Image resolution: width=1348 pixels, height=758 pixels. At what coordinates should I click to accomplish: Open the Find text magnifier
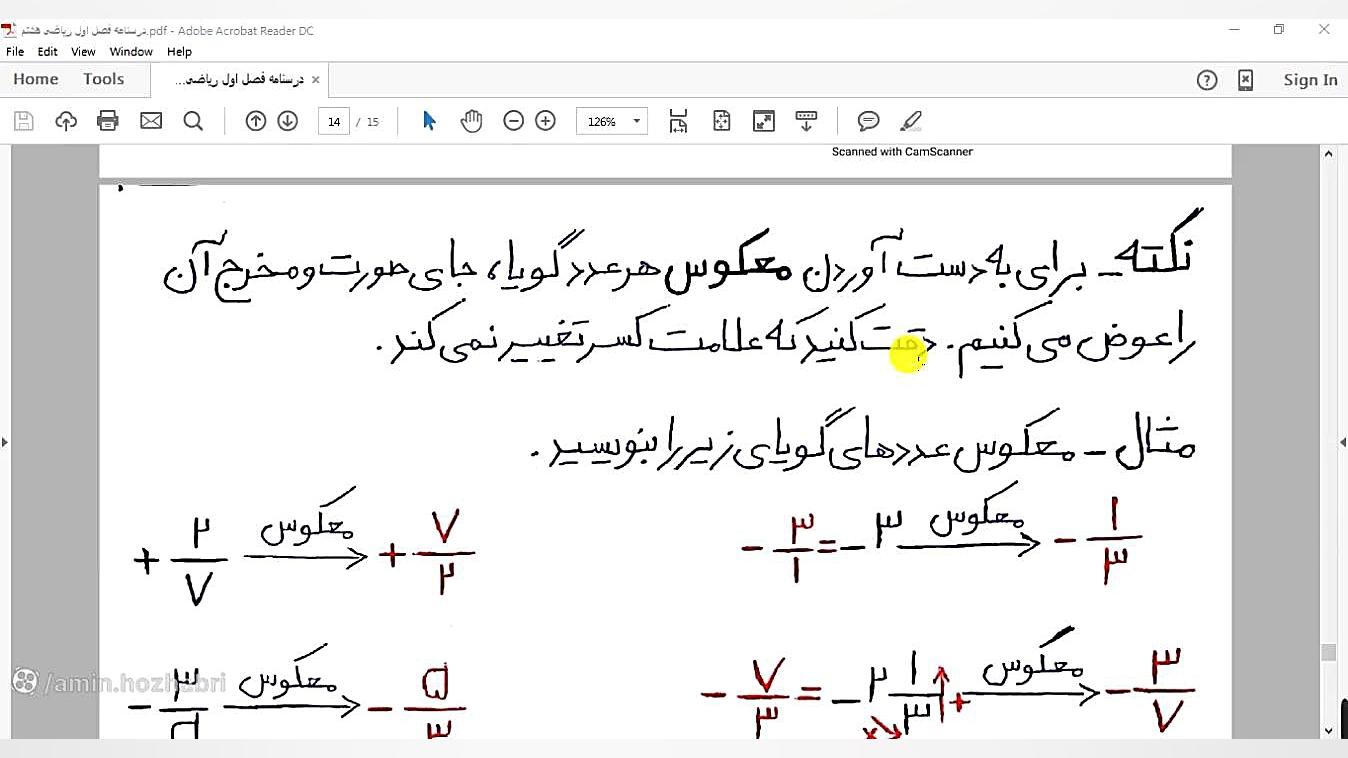click(x=193, y=121)
